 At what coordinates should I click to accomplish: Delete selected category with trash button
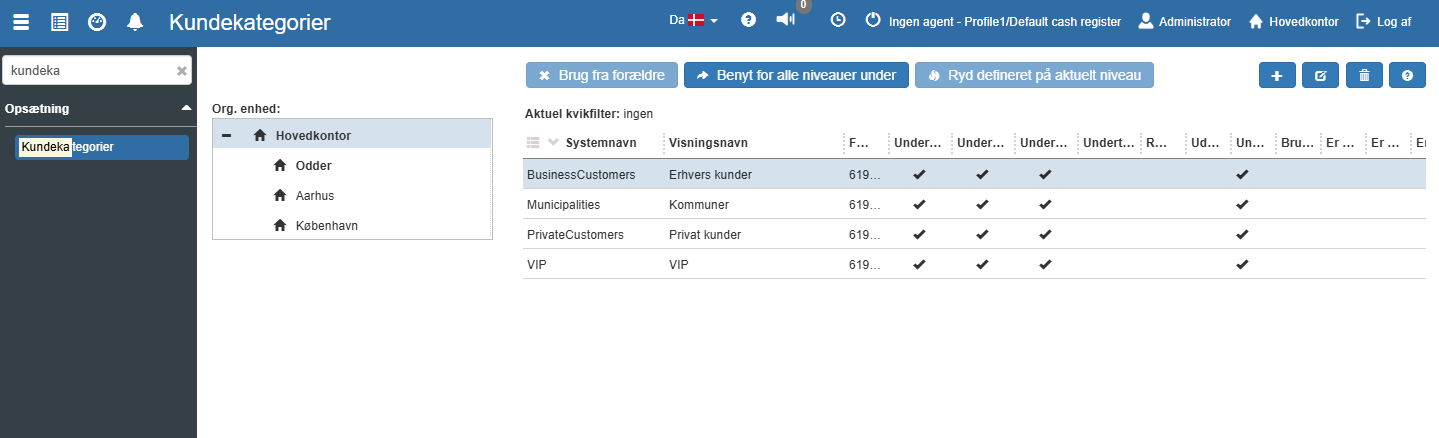tap(1364, 75)
